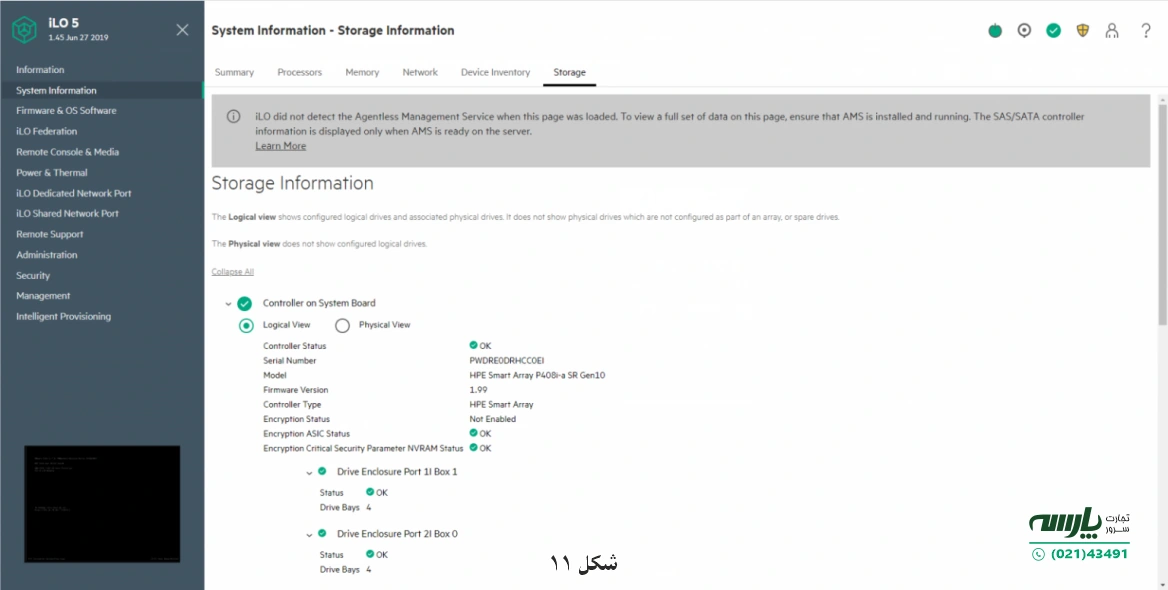Select the Logical View radio button
The image size is (1168, 590).
247,324
